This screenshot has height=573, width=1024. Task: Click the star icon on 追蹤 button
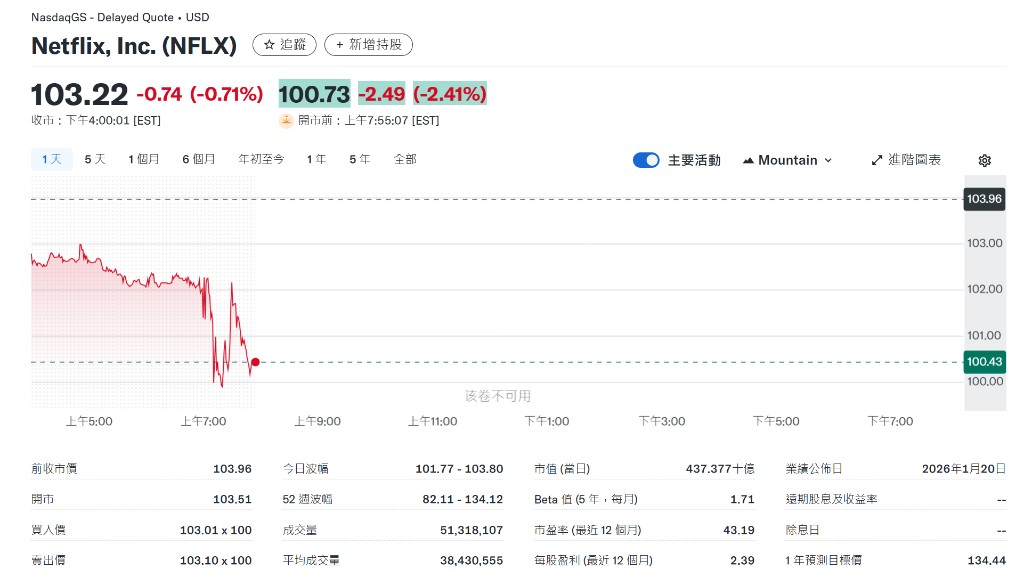pyautogui.click(x=269, y=45)
